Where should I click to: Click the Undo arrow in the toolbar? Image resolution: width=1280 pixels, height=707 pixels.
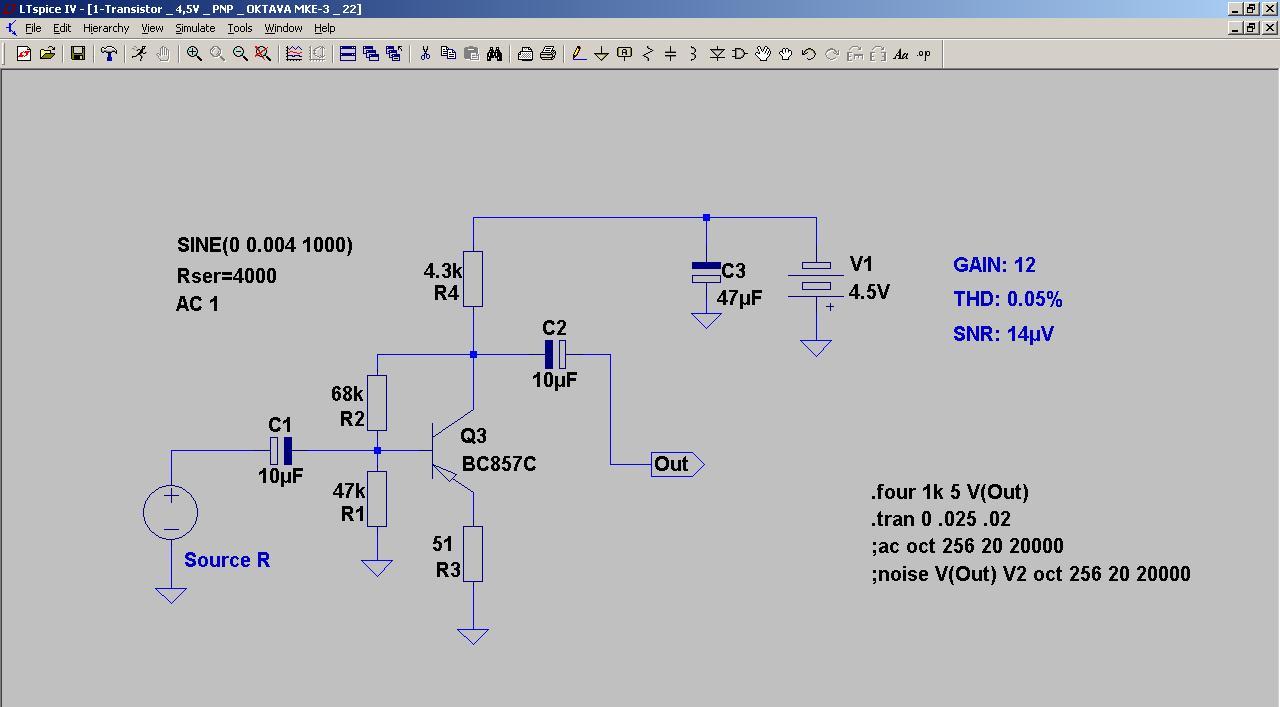coord(809,54)
